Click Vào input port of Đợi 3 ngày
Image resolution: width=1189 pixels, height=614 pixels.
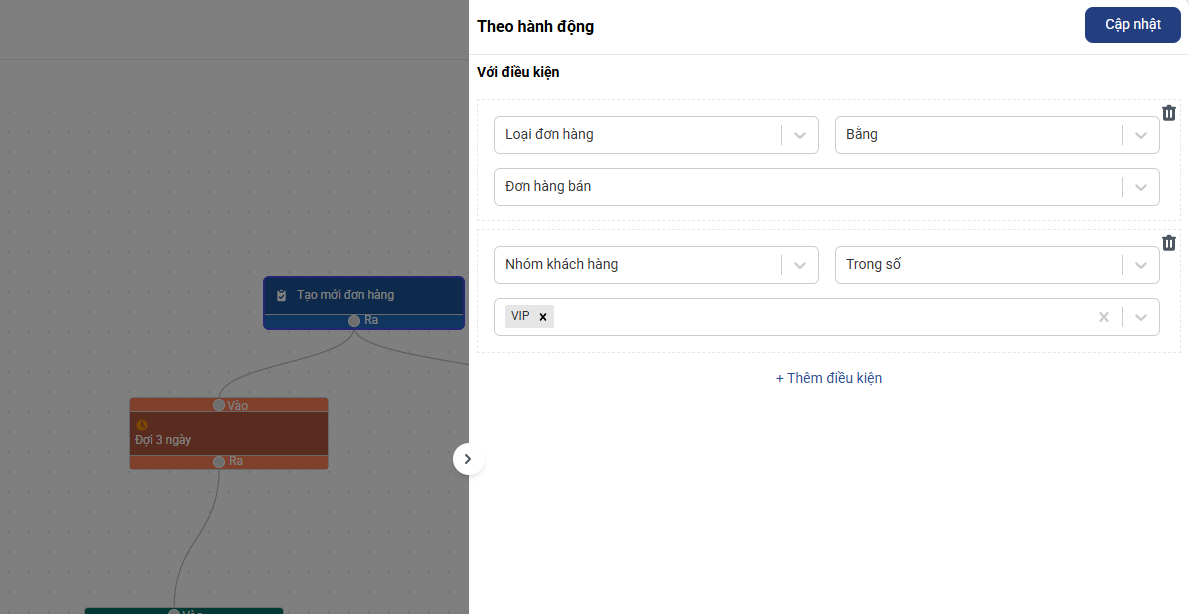tap(219, 405)
